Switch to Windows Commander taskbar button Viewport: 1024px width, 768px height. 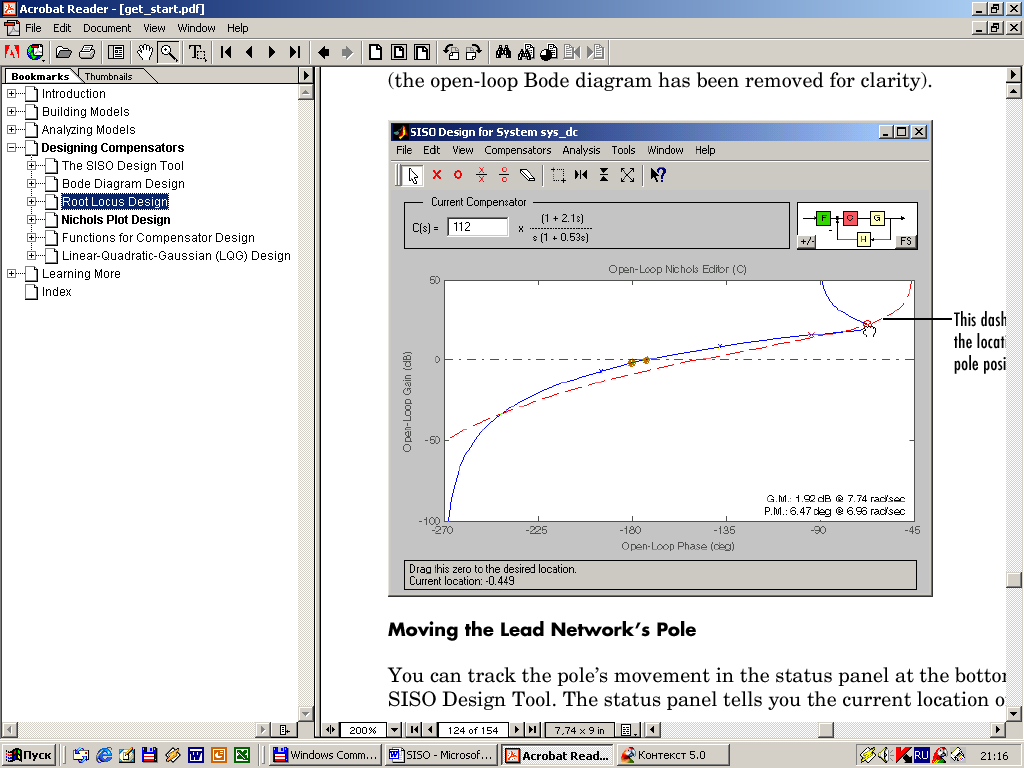point(325,755)
